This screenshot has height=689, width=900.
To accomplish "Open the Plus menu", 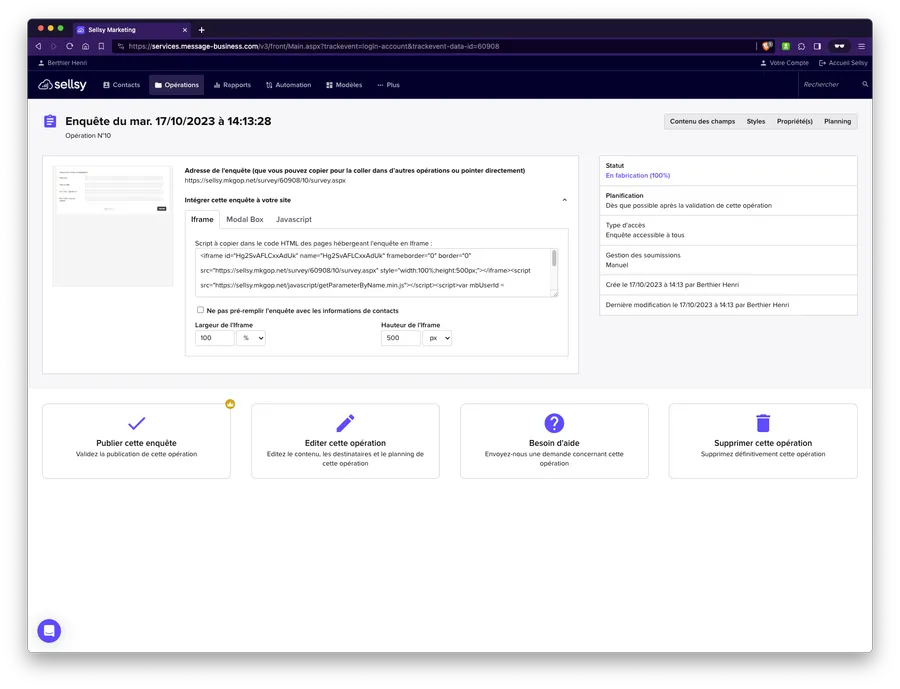I will pos(389,85).
